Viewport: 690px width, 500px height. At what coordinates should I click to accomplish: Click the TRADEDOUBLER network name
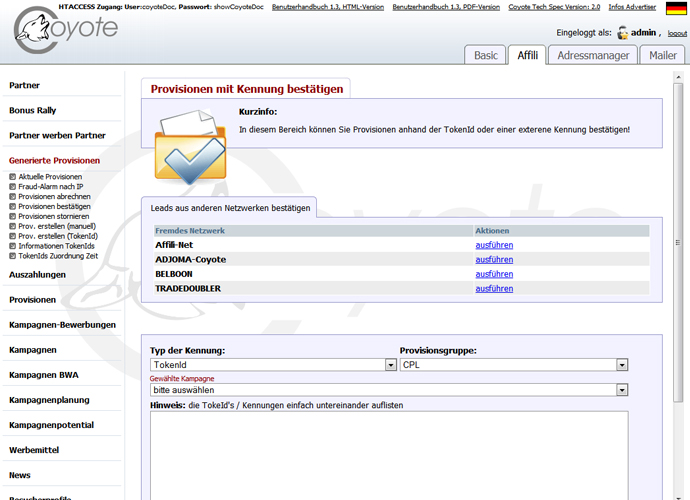point(188,289)
